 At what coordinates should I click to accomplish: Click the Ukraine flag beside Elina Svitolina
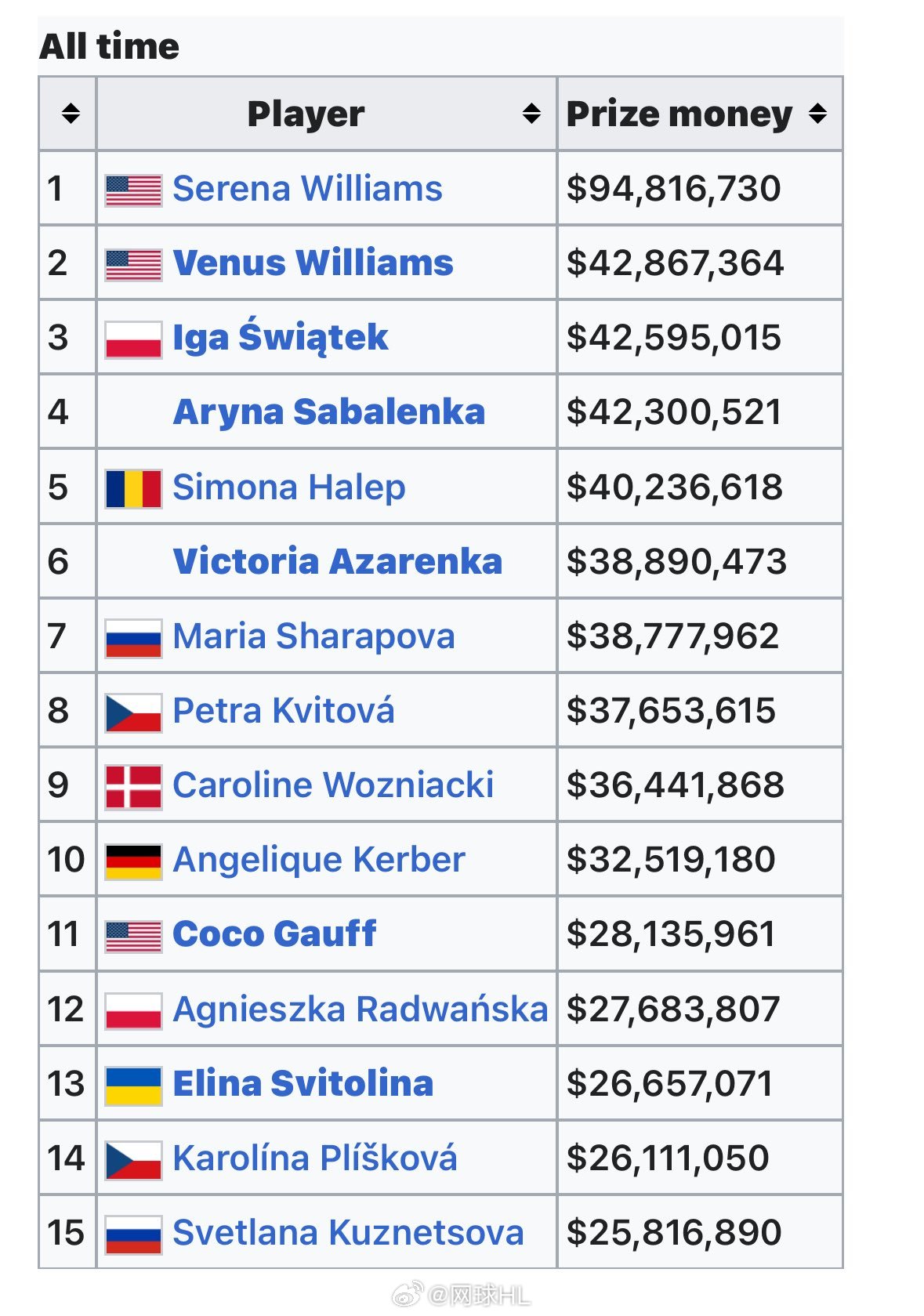(x=134, y=1086)
